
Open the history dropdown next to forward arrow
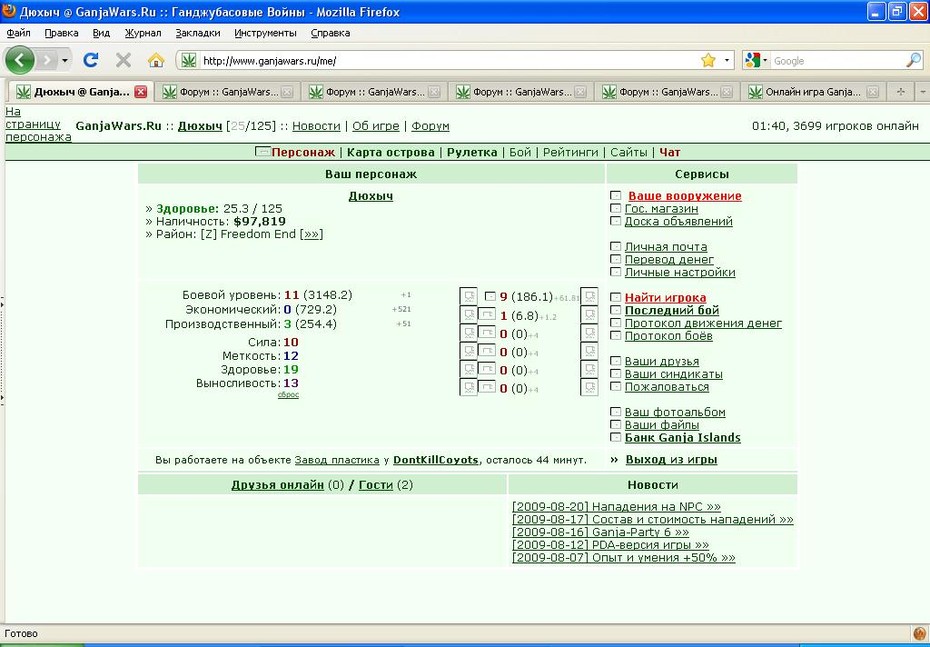[x=65, y=60]
